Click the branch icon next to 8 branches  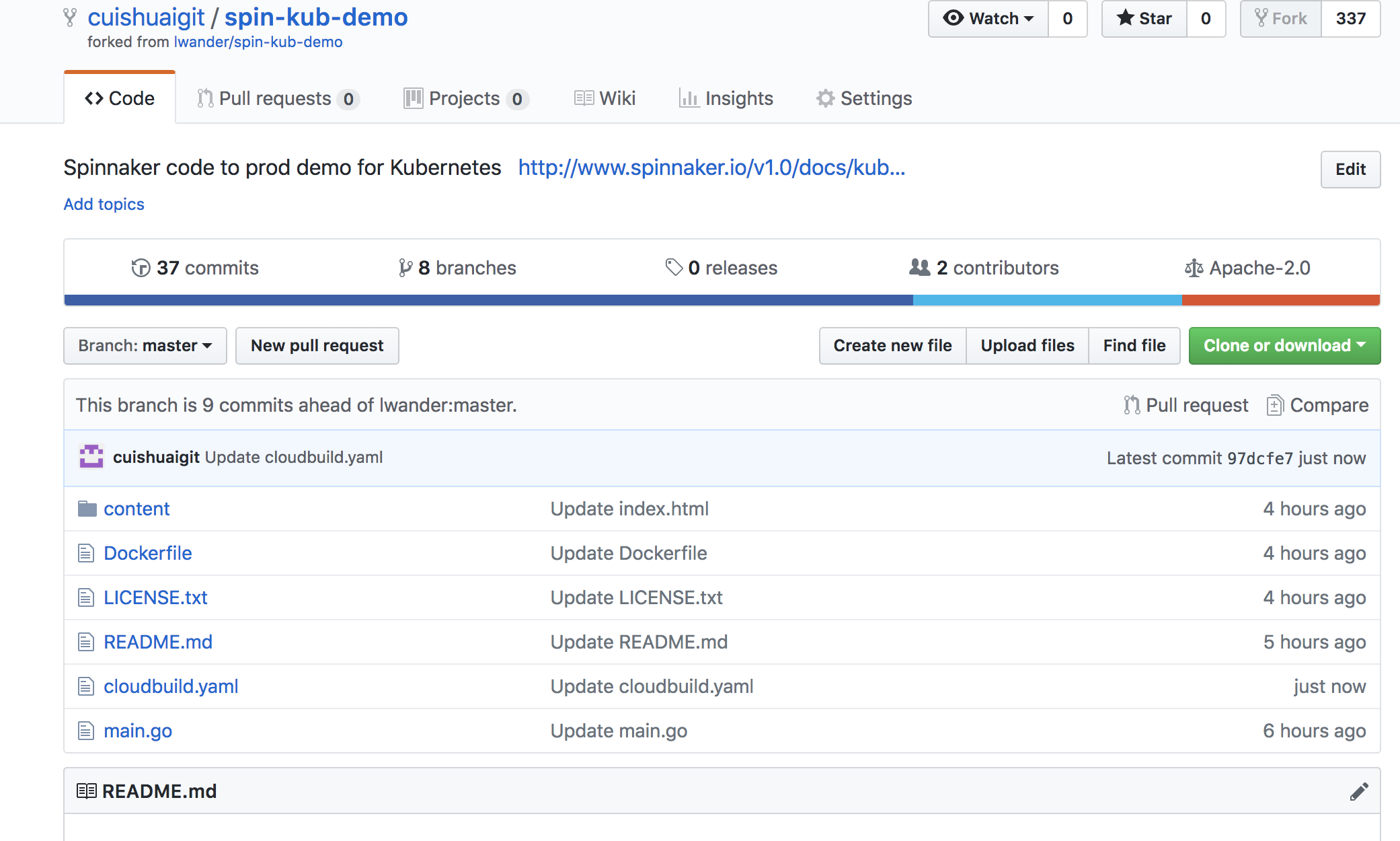(405, 268)
